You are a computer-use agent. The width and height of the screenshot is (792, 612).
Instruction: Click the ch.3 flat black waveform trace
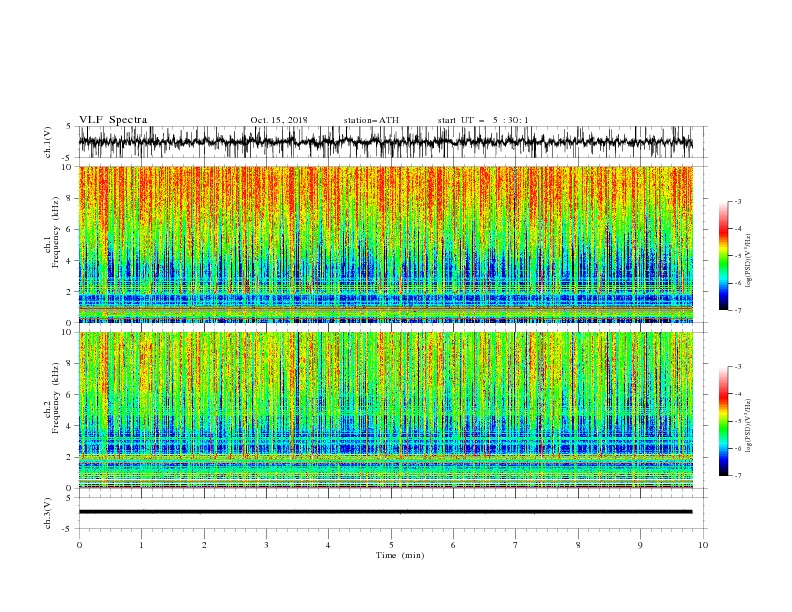pyautogui.click(x=385, y=512)
